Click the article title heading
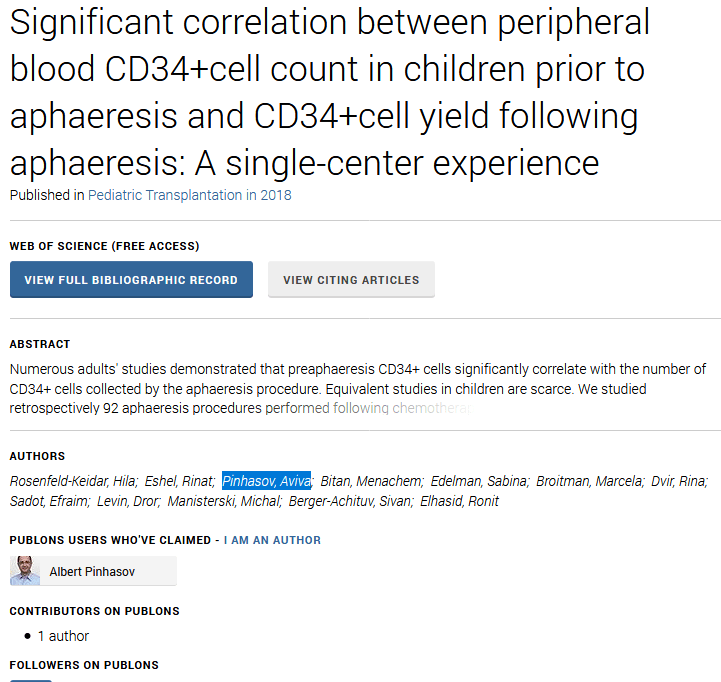This screenshot has height=682, width=721. [329, 92]
